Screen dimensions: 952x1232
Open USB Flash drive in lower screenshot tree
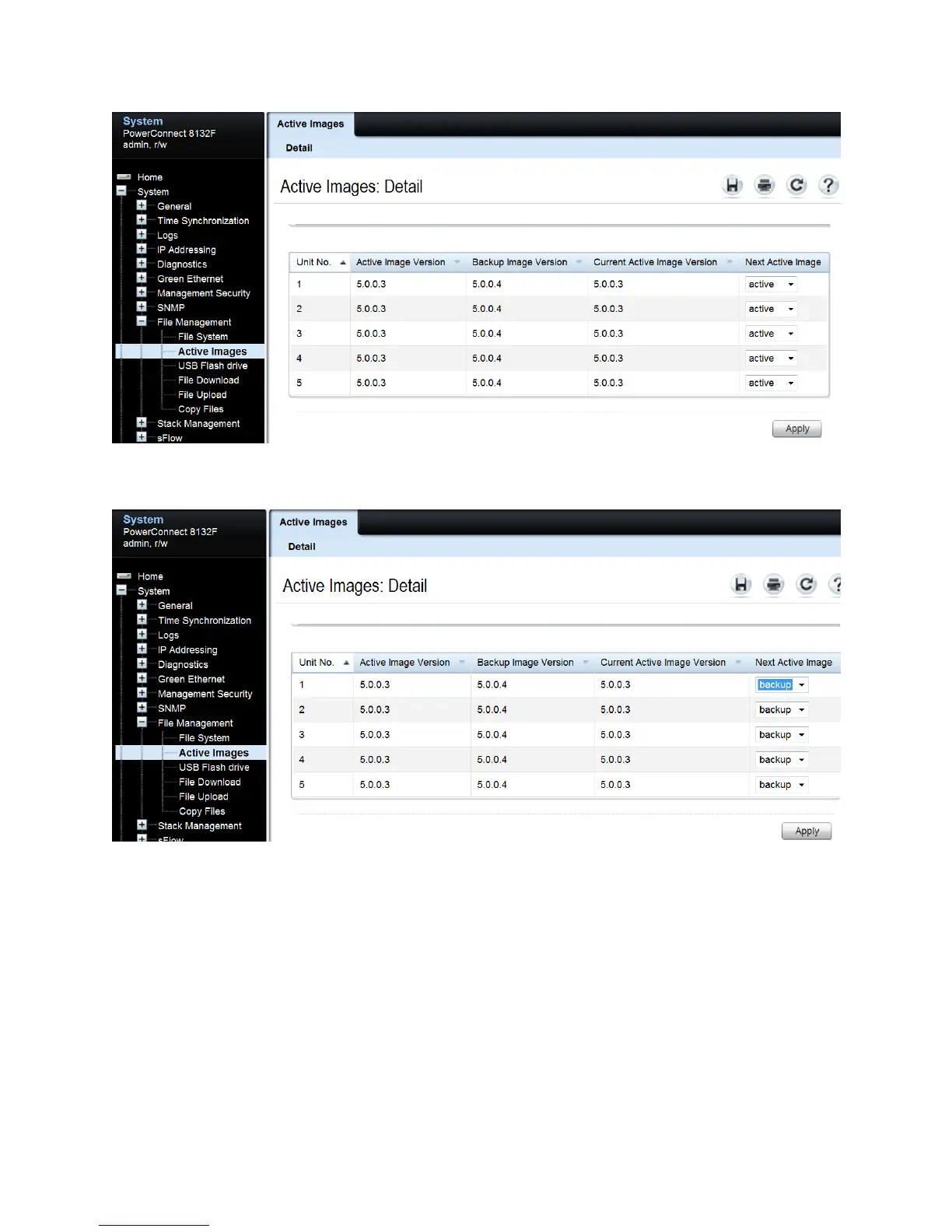214,768
